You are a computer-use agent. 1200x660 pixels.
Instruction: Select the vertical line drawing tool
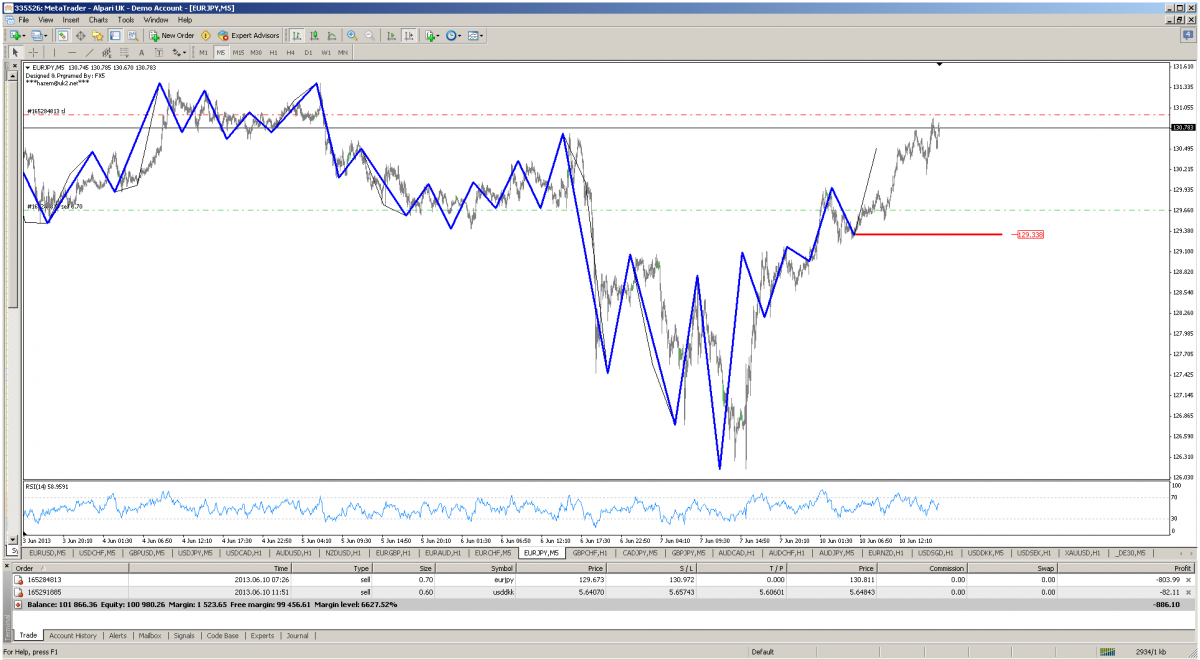click(x=57, y=52)
